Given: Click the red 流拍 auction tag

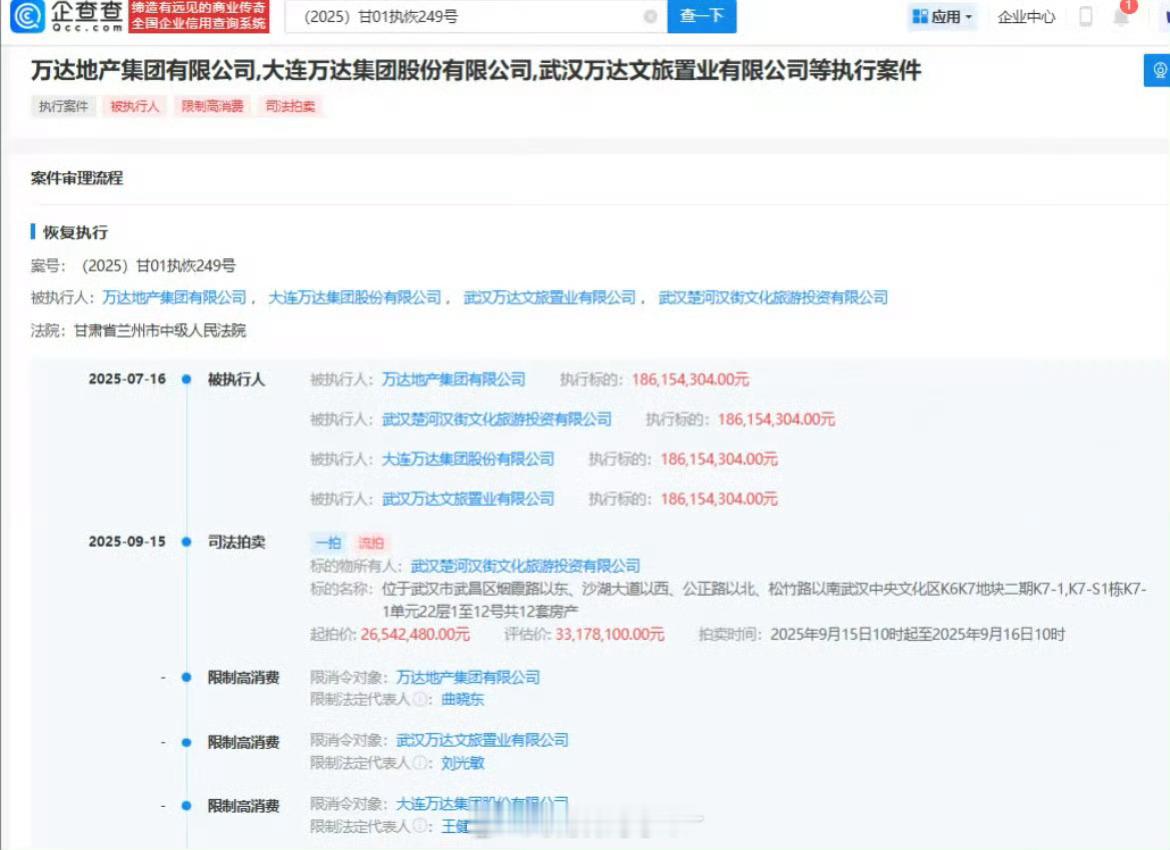Looking at the screenshot, I should pos(371,543).
